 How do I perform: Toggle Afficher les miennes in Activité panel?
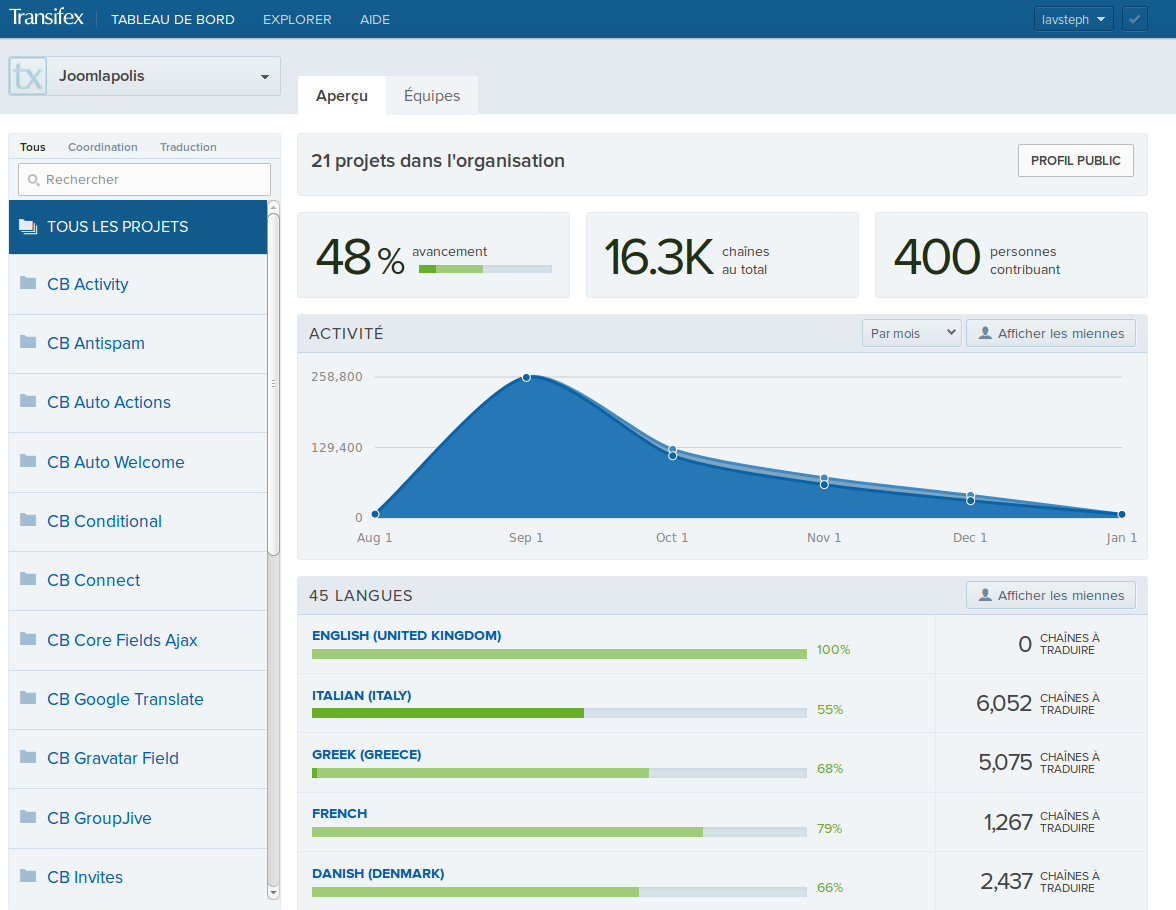pyautogui.click(x=1050, y=333)
